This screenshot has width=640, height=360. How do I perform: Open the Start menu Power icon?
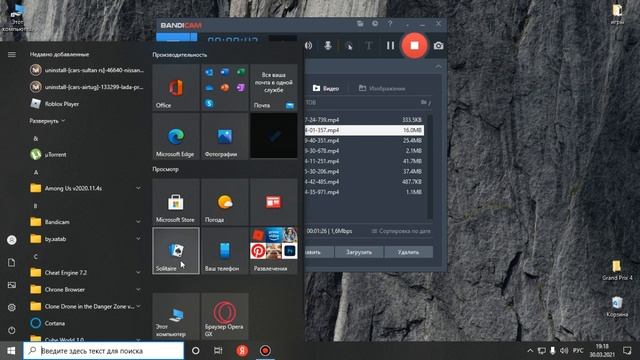click(11, 330)
